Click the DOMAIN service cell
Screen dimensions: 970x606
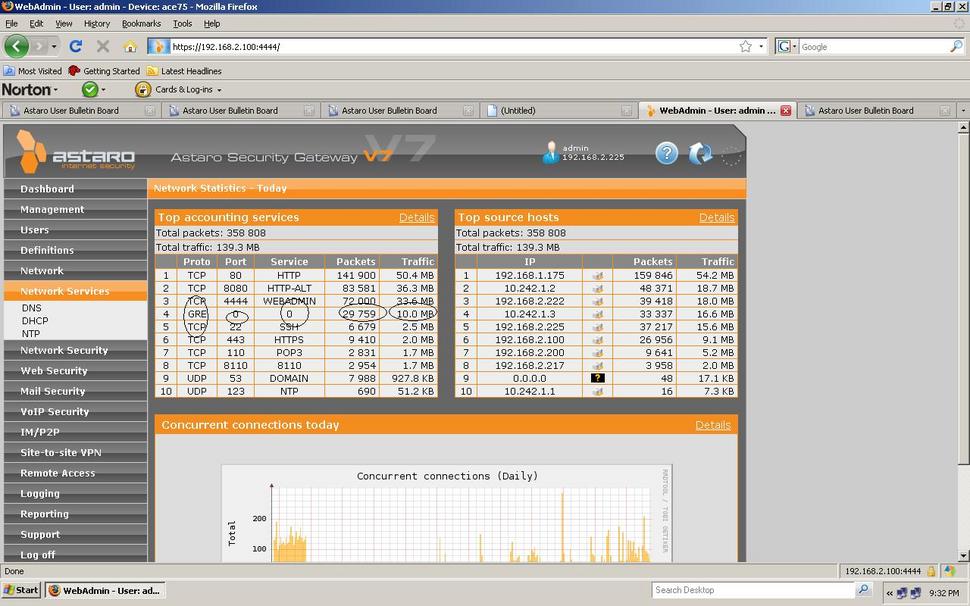[x=289, y=378]
